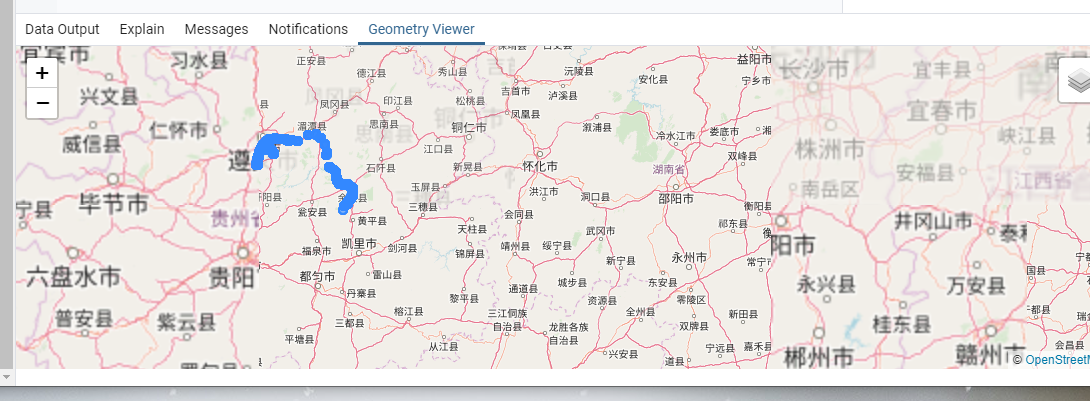The height and width of the screenshot is (401, 1090).
Task: Click the 永州市 map label
Action: click(x=690, y=258)
